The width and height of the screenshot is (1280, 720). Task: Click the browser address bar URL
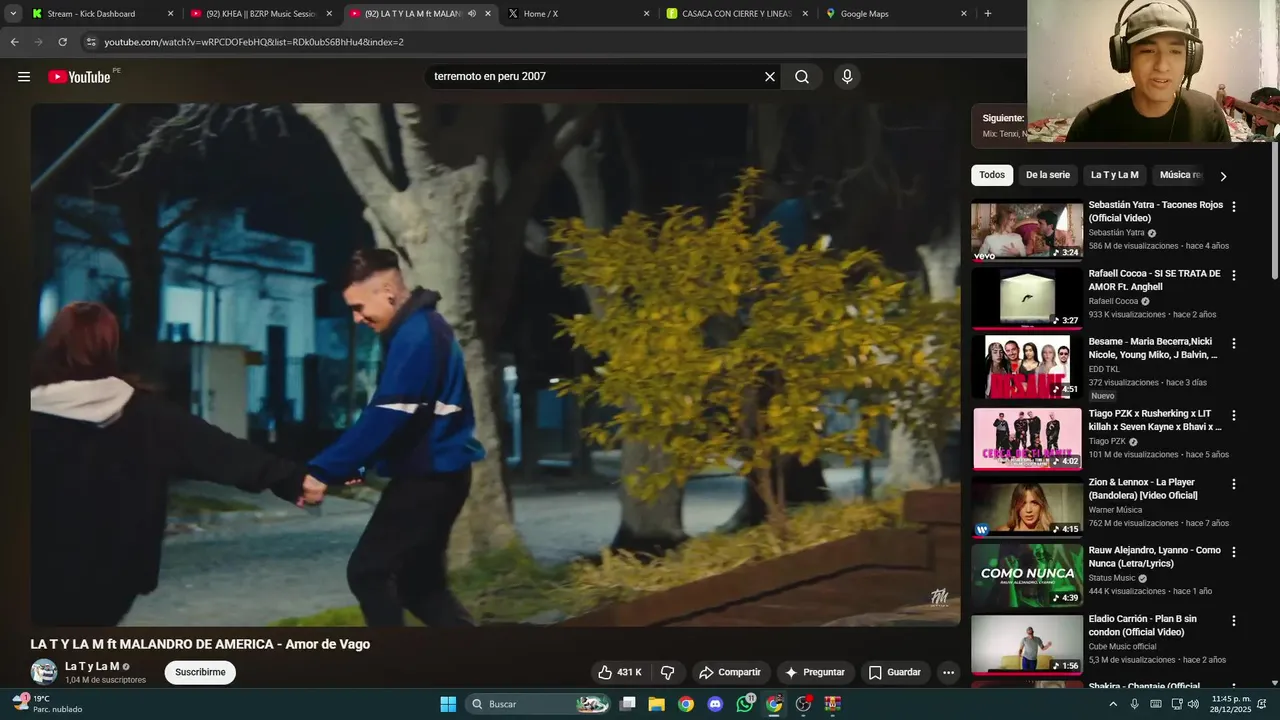(x=254, y=42)
